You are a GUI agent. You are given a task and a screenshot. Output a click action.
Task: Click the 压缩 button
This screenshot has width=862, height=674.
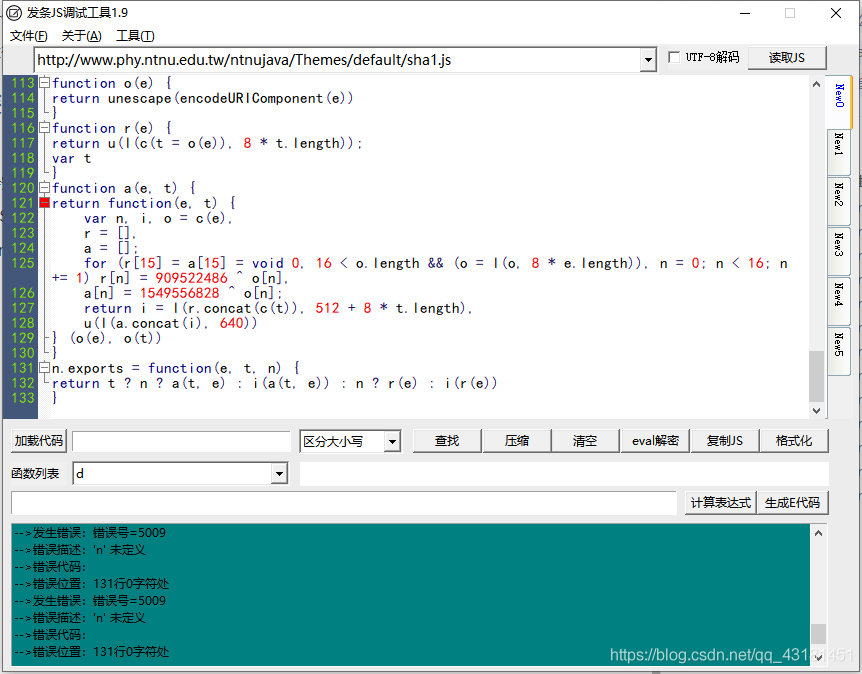[517, 441]
